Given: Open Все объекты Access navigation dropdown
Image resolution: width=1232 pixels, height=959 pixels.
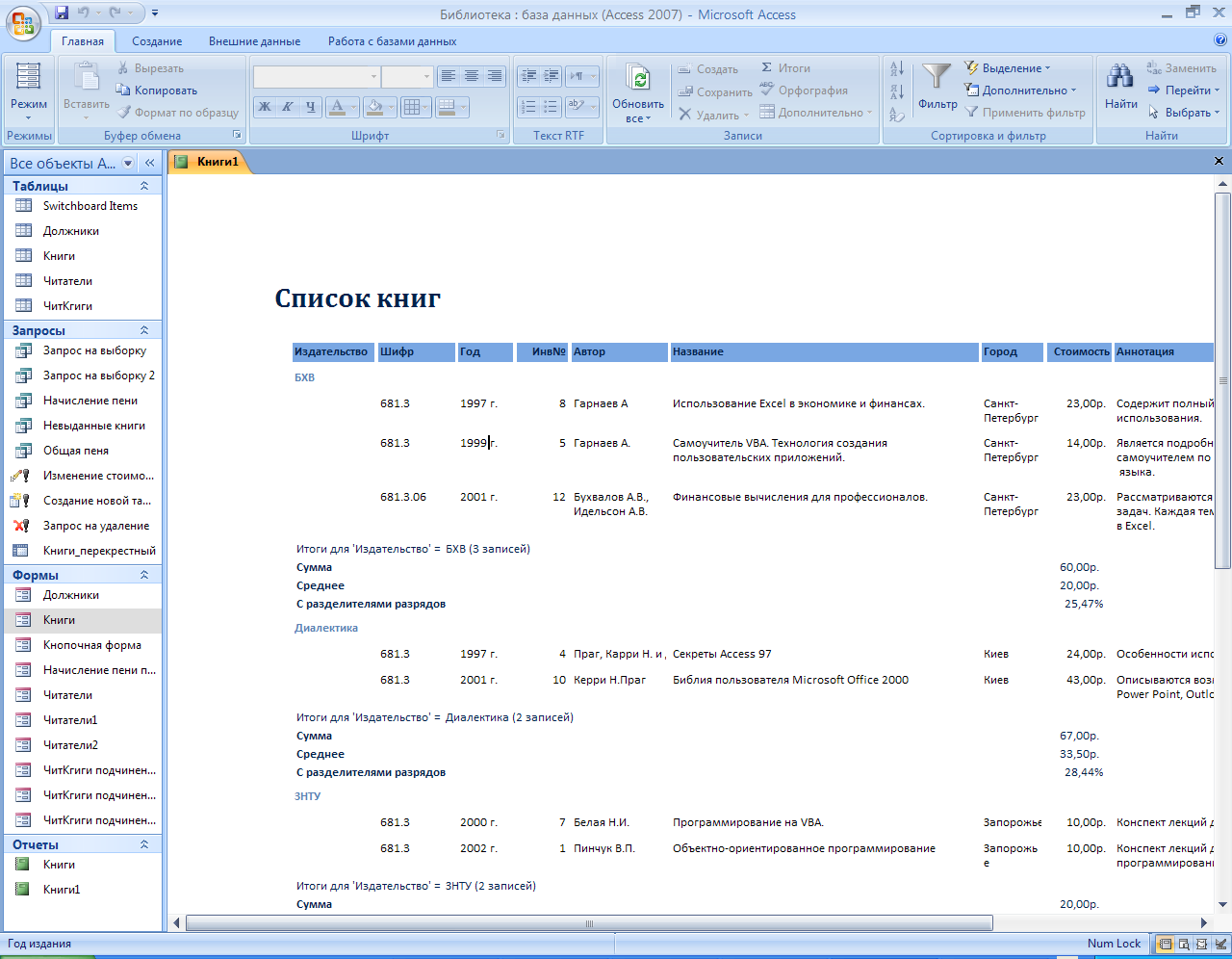Looking at the screenshot, I should (128, 163).
